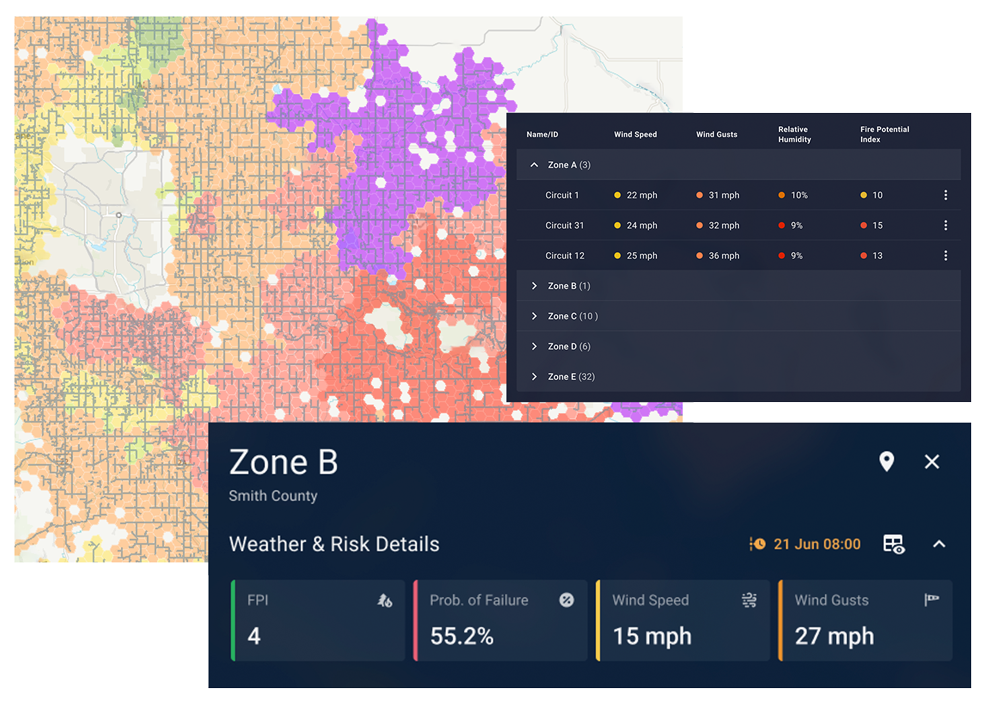Expand the Zone B row
The width and height of the screenshot is (1000, 727).
[x=534, y=286]
